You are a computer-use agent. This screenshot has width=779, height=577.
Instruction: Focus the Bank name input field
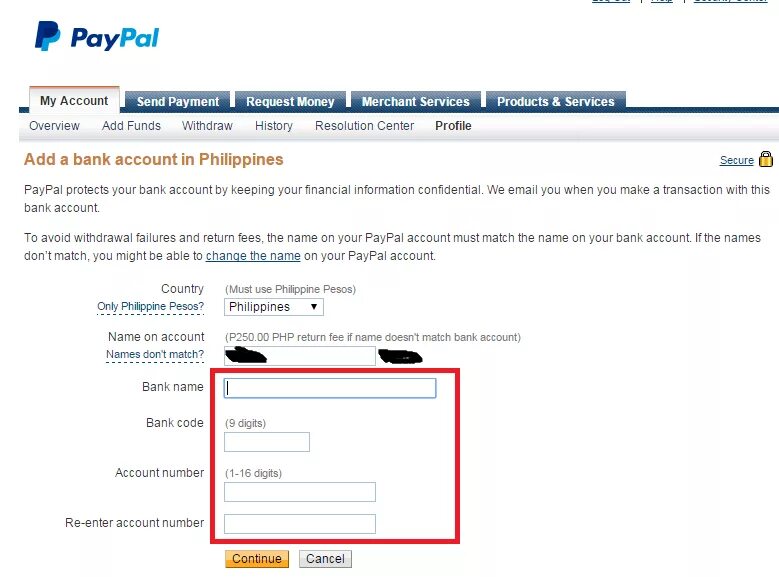click(330, 388)
